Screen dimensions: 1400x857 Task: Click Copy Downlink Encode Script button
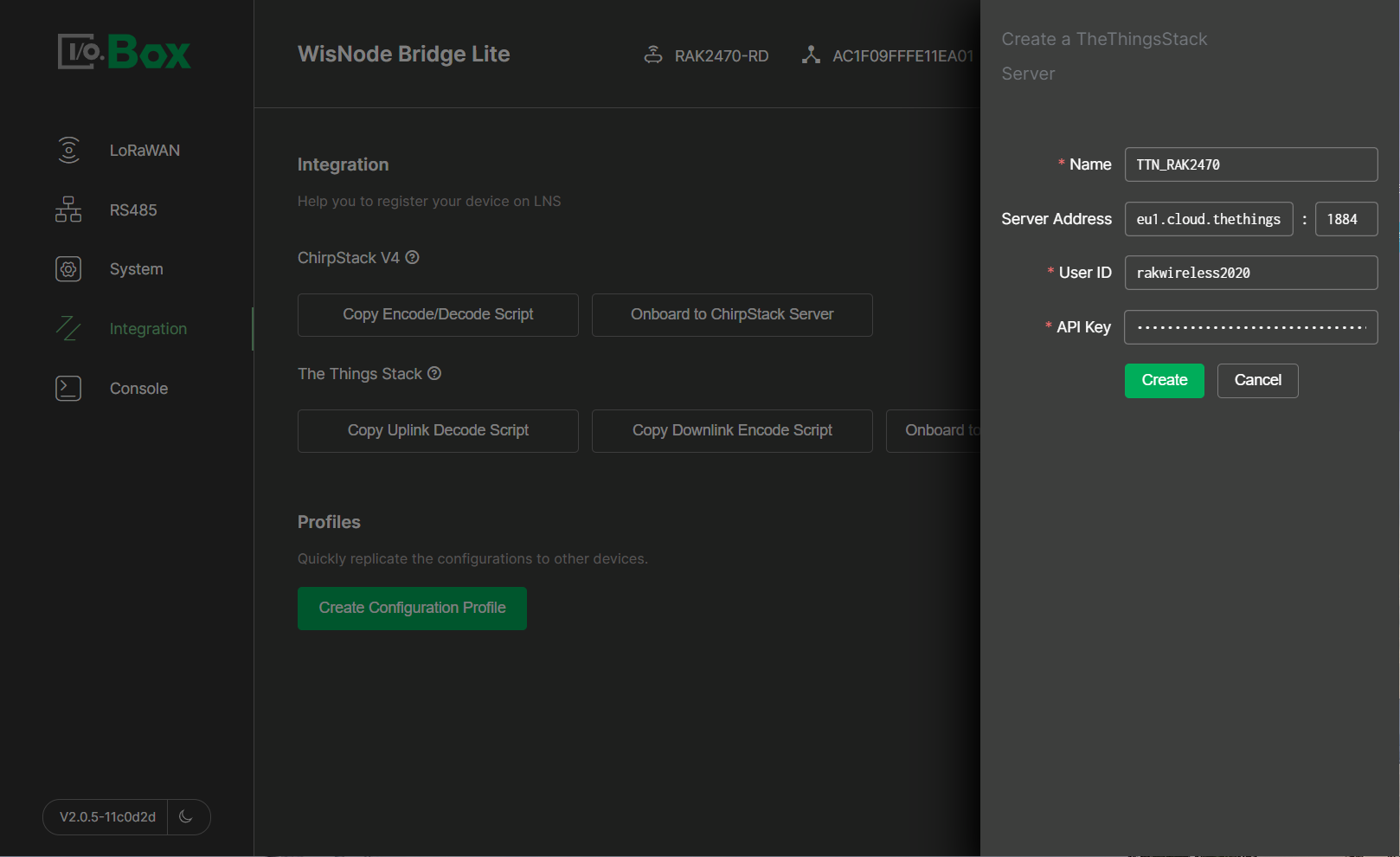coord(732,430)
